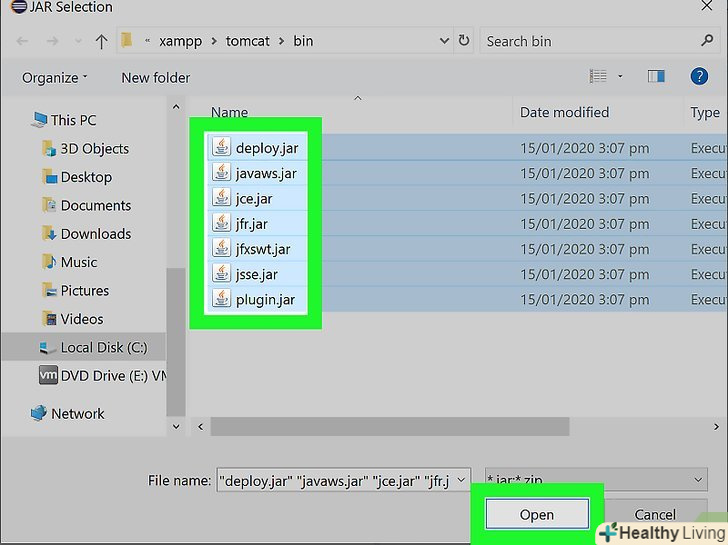
Task: Click the horizontal scrollbar right arrow
Action: point(716,426)
